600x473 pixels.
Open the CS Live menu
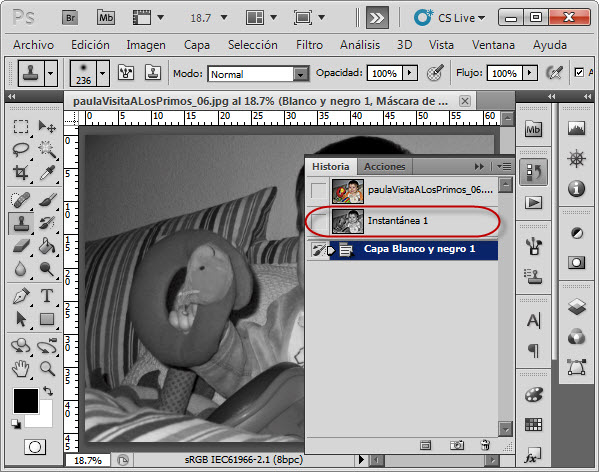point(450,18)
